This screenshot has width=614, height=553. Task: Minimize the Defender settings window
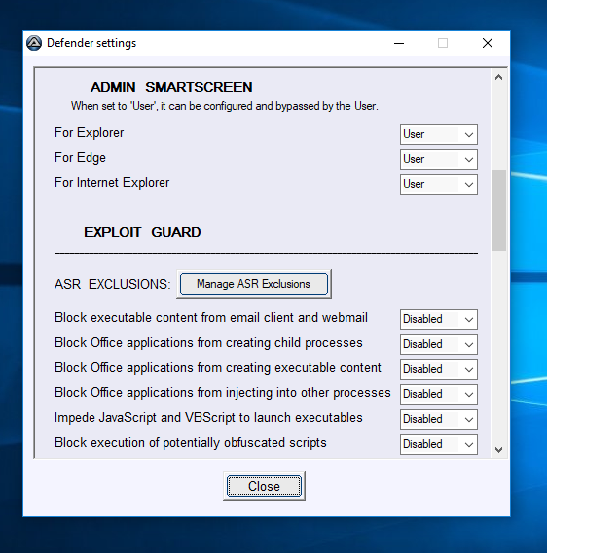pos(399,43)
